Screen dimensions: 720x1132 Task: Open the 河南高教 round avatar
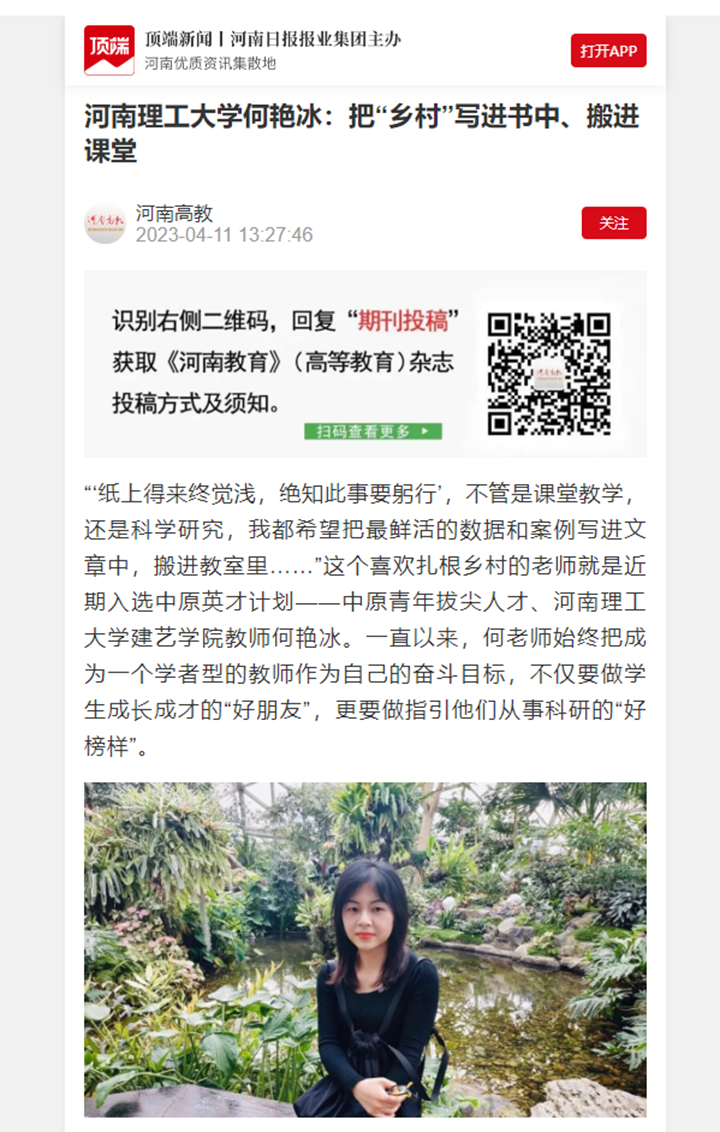[x=105, y=223]
